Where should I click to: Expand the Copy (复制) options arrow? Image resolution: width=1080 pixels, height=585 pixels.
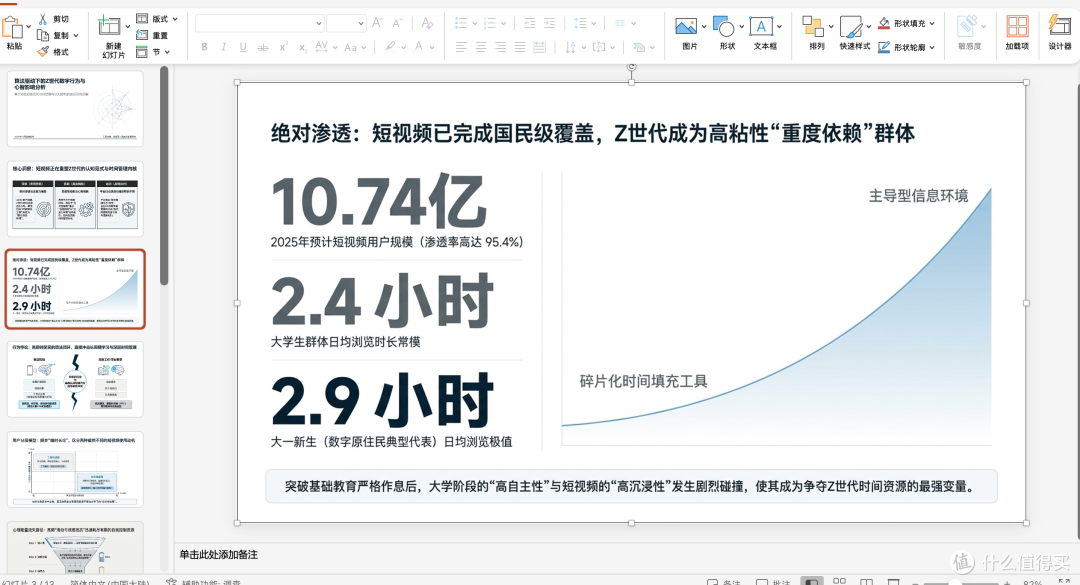(76, 35)
